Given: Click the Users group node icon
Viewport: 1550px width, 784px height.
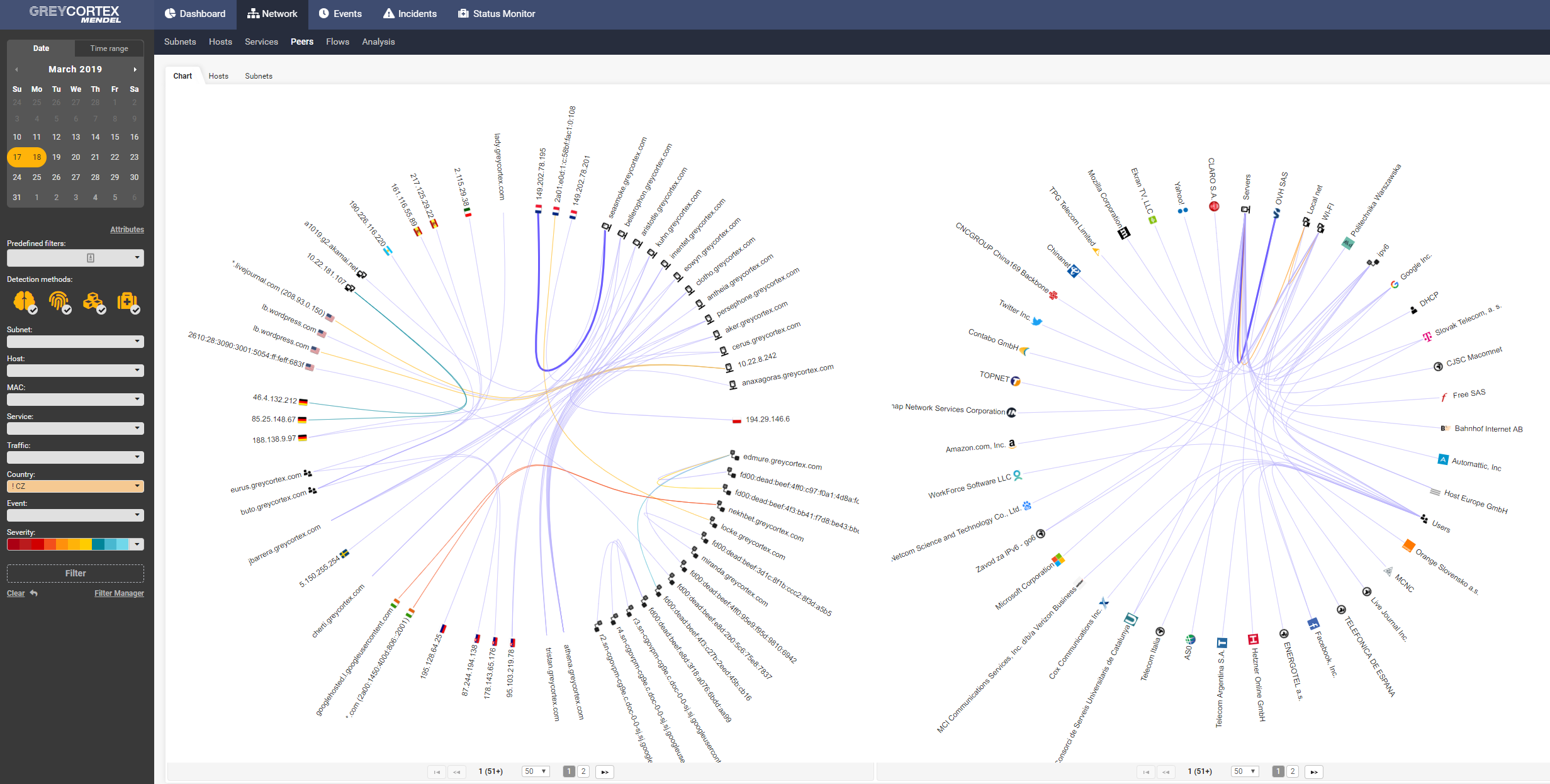Looking at the screenshot, I should pyautogui.click(x=1424, y=518).
